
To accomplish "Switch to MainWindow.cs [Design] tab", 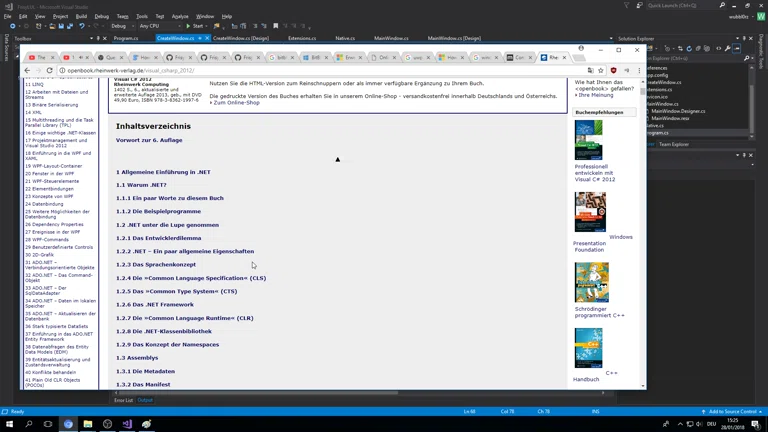I will pos(454,38).
